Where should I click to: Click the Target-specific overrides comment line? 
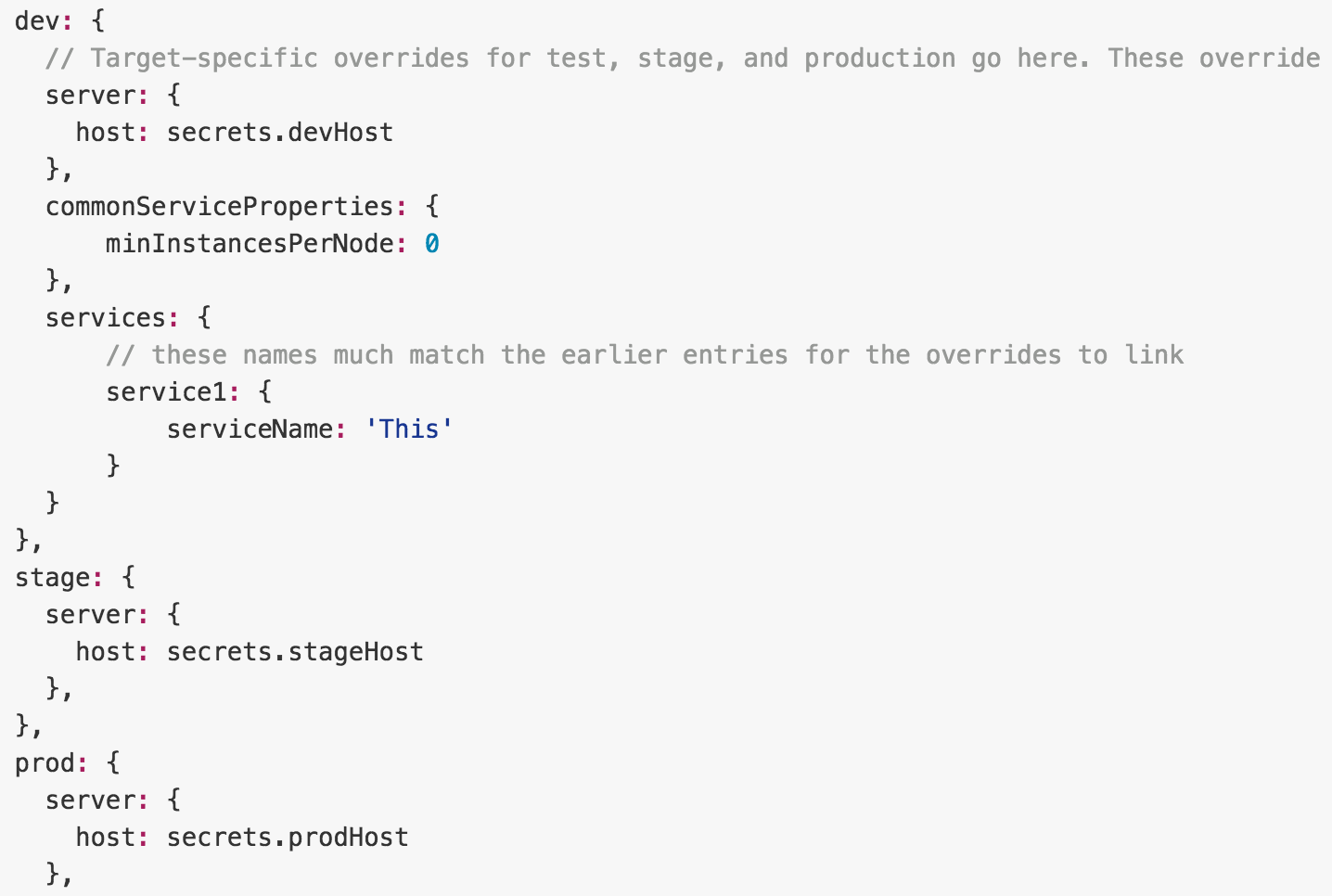(683, 58)
